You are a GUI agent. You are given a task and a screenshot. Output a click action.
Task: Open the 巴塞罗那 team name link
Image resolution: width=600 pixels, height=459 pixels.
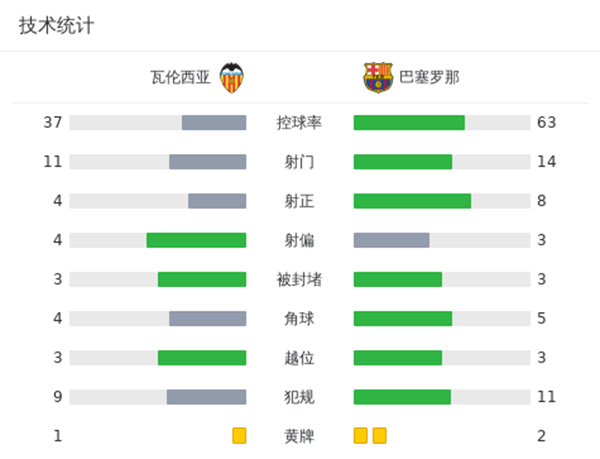pos(430,77)
